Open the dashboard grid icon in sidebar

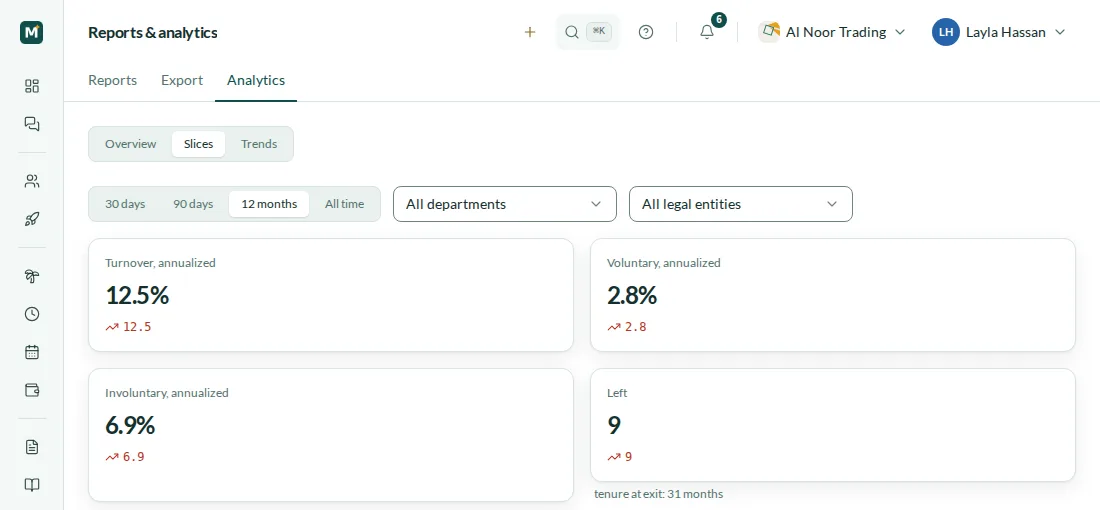click(x=32, y=86)
